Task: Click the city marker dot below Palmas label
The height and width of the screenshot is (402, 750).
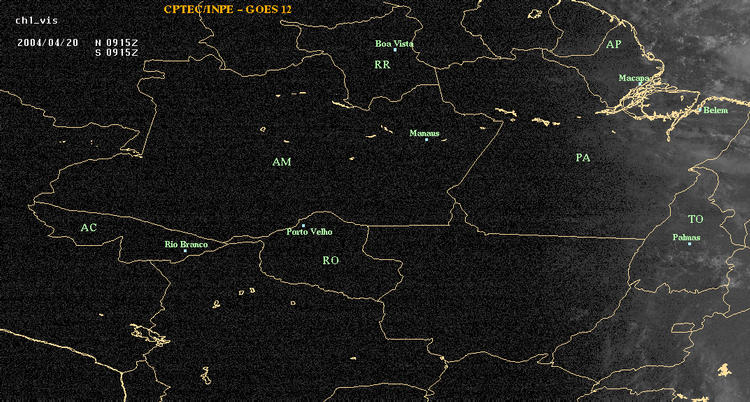Action: point(689,244)
